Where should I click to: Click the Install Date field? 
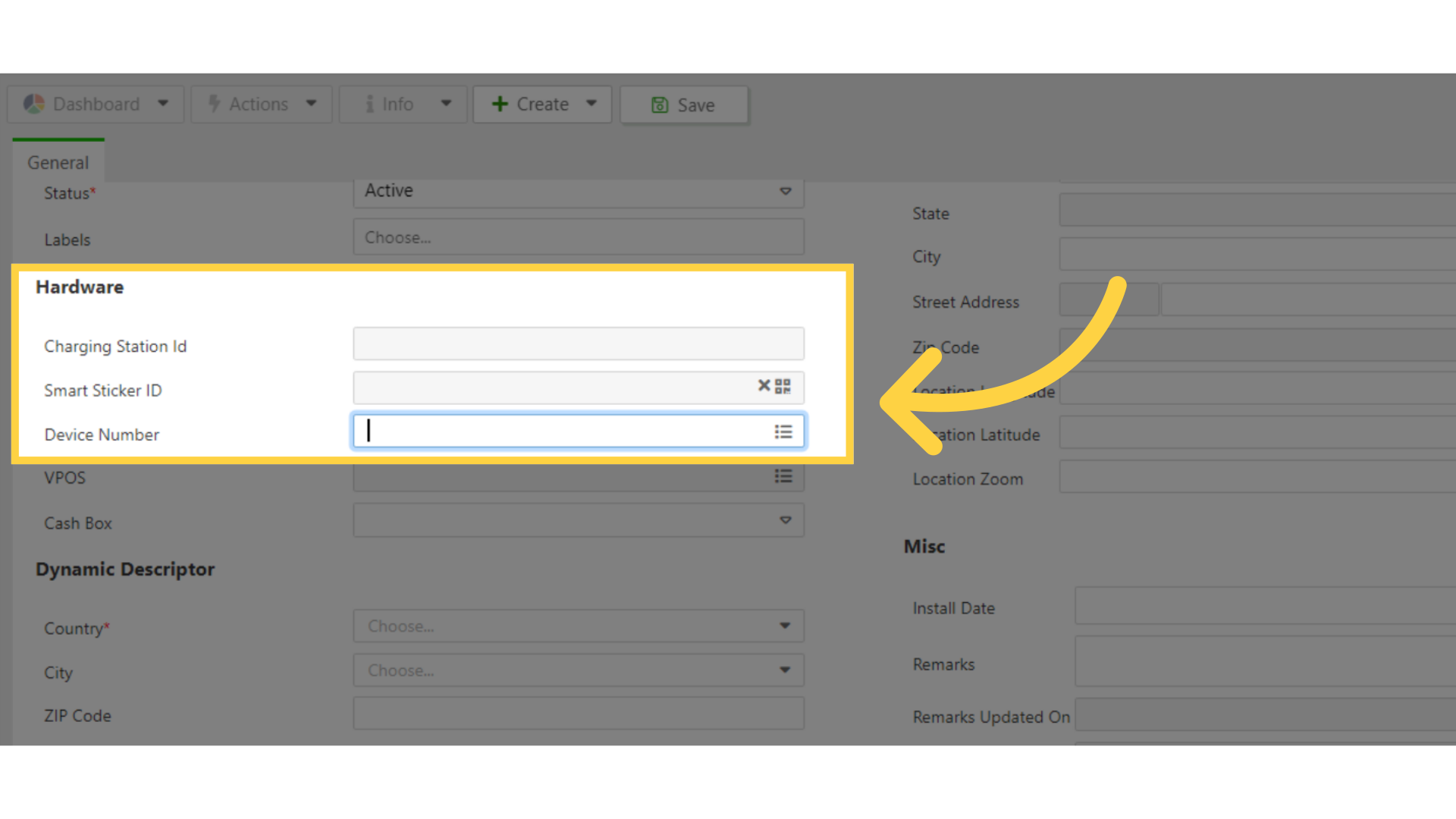click(x=1265, y=605)
